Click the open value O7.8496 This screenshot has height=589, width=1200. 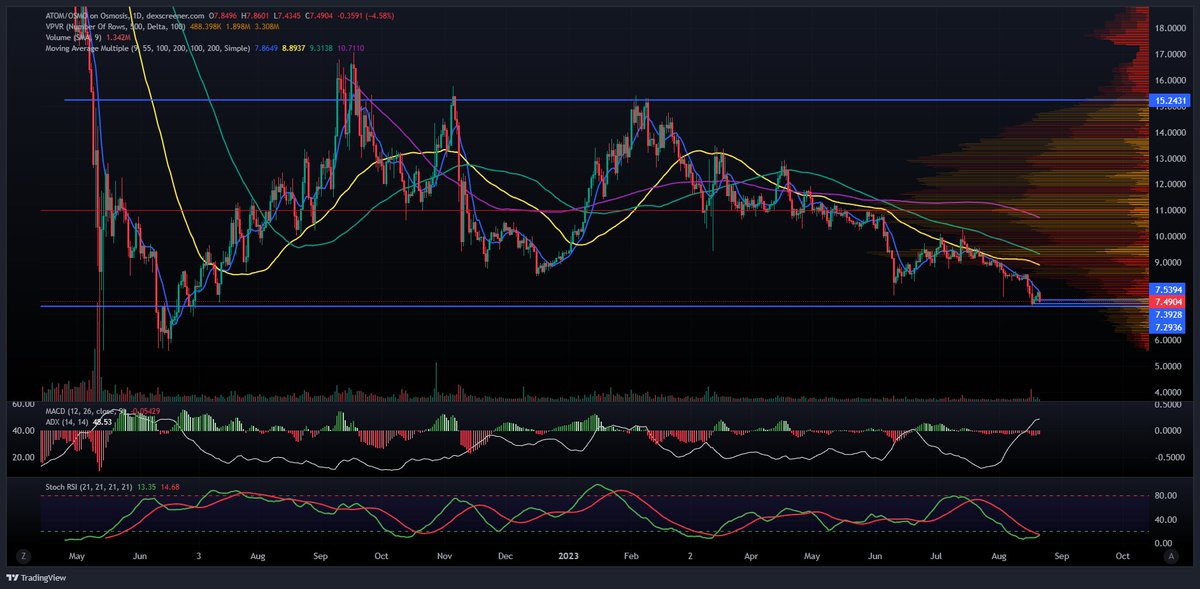tap(224, 16)
